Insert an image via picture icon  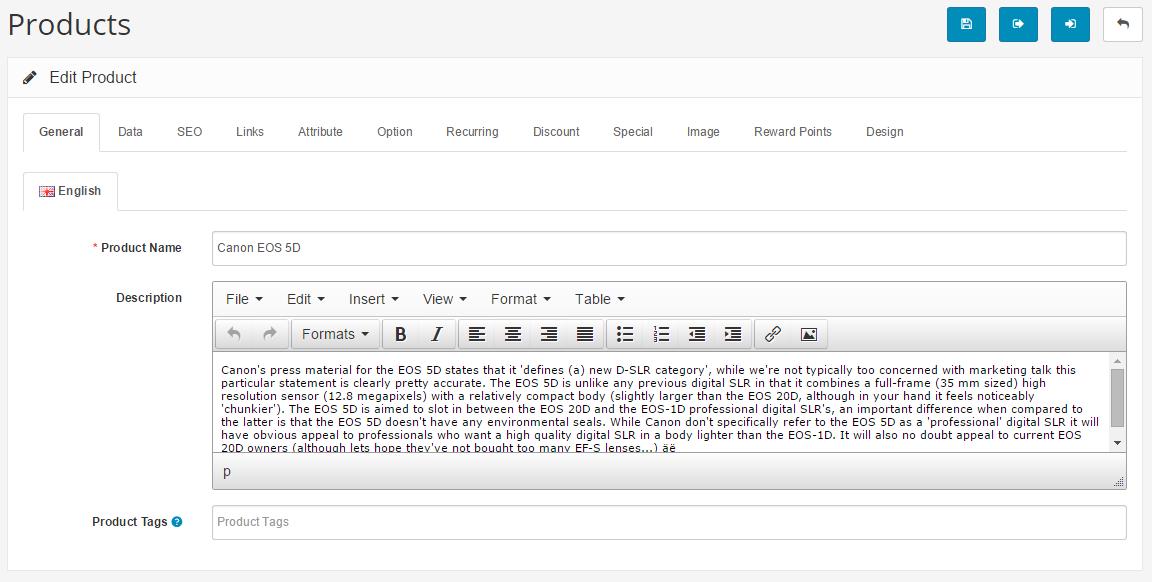tap(809, 334)
